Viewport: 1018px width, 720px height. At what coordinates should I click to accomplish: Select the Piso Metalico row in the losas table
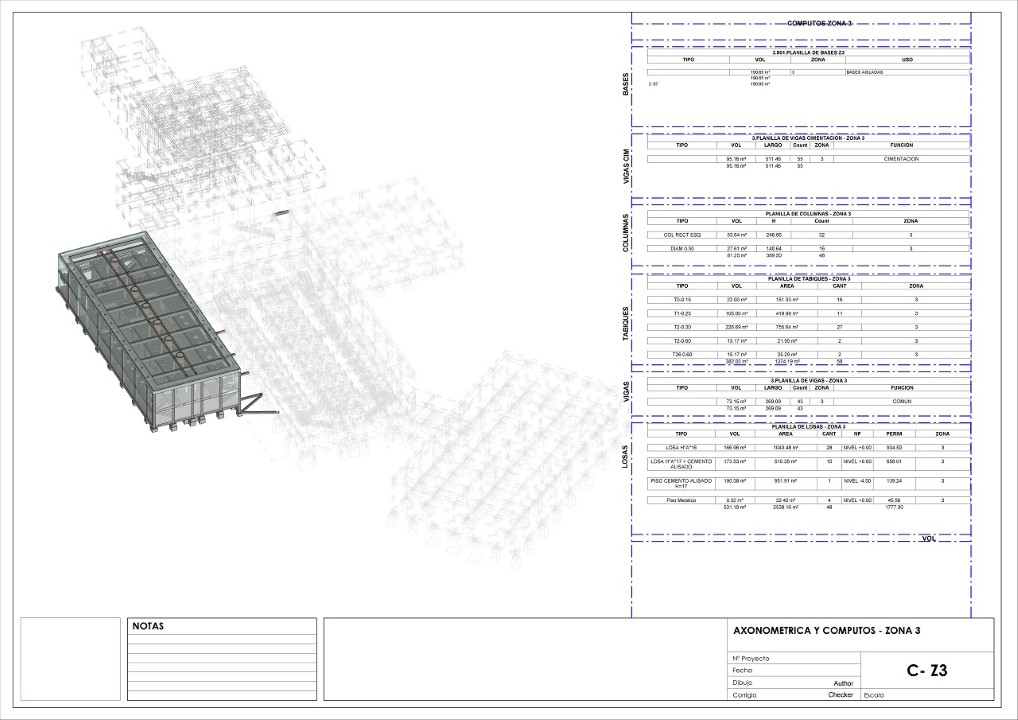tap(681, 499)
